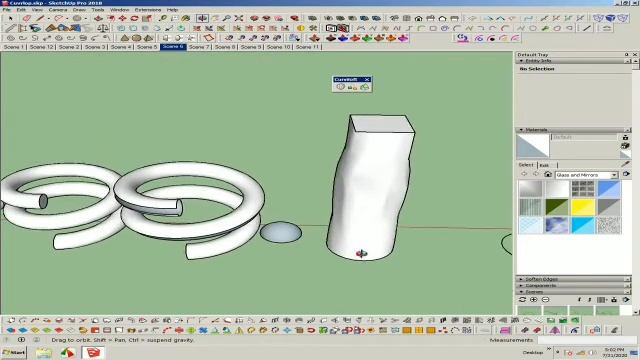Image resolution: width=640 pixels, height=360 pixels.
Task: Click the green-based stamp tool icon
Action: pyautogui.click(x=367, y=38)
